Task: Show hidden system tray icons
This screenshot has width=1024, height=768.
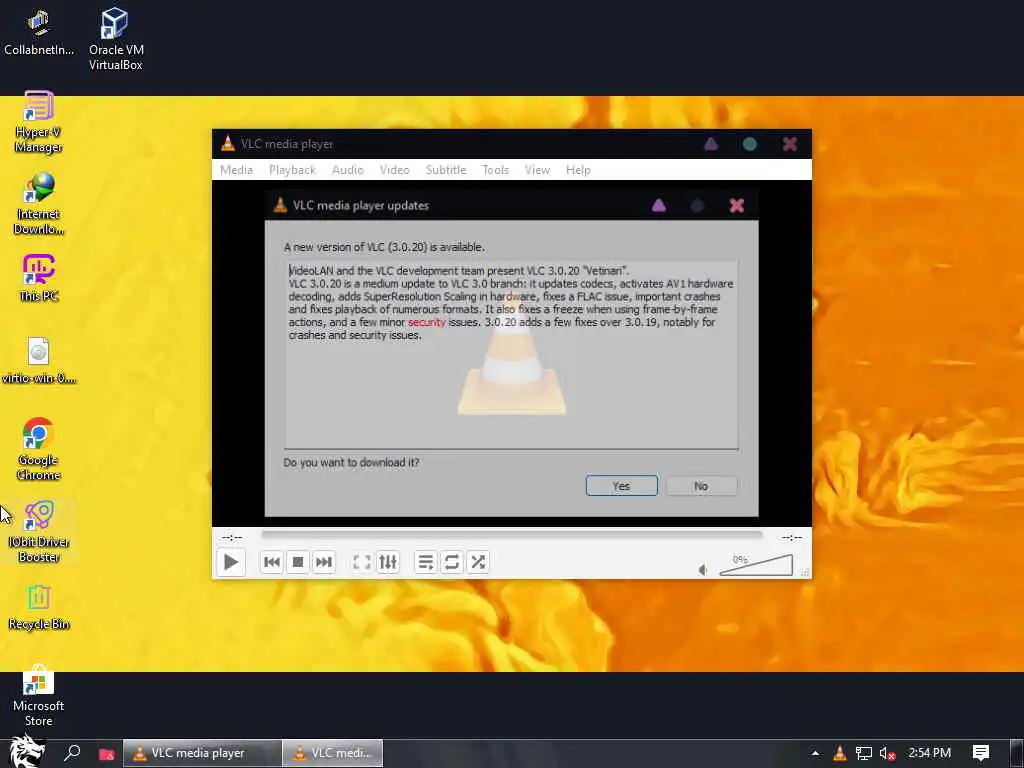Action: click(x=815, y=753)
